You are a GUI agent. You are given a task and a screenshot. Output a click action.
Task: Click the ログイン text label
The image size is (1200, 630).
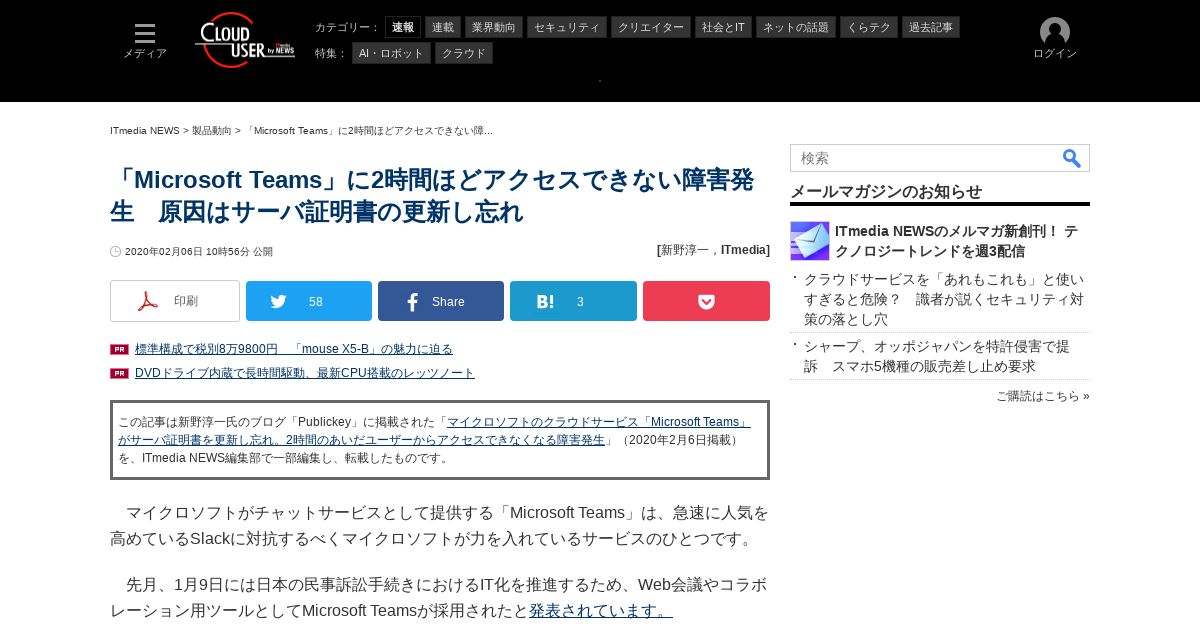pyautogui.click(x=1055, y=54)
